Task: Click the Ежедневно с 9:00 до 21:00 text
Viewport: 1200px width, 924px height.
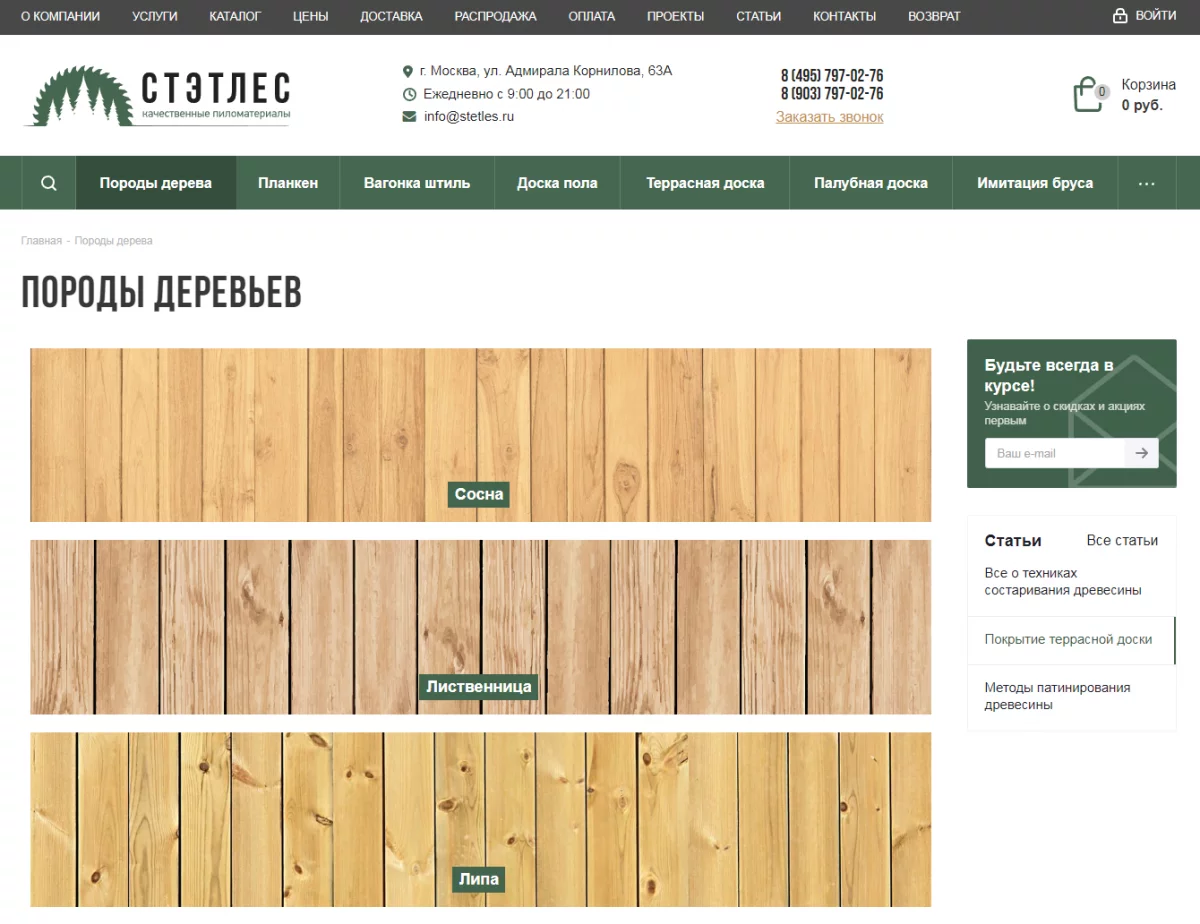Action: pos(506,94)
